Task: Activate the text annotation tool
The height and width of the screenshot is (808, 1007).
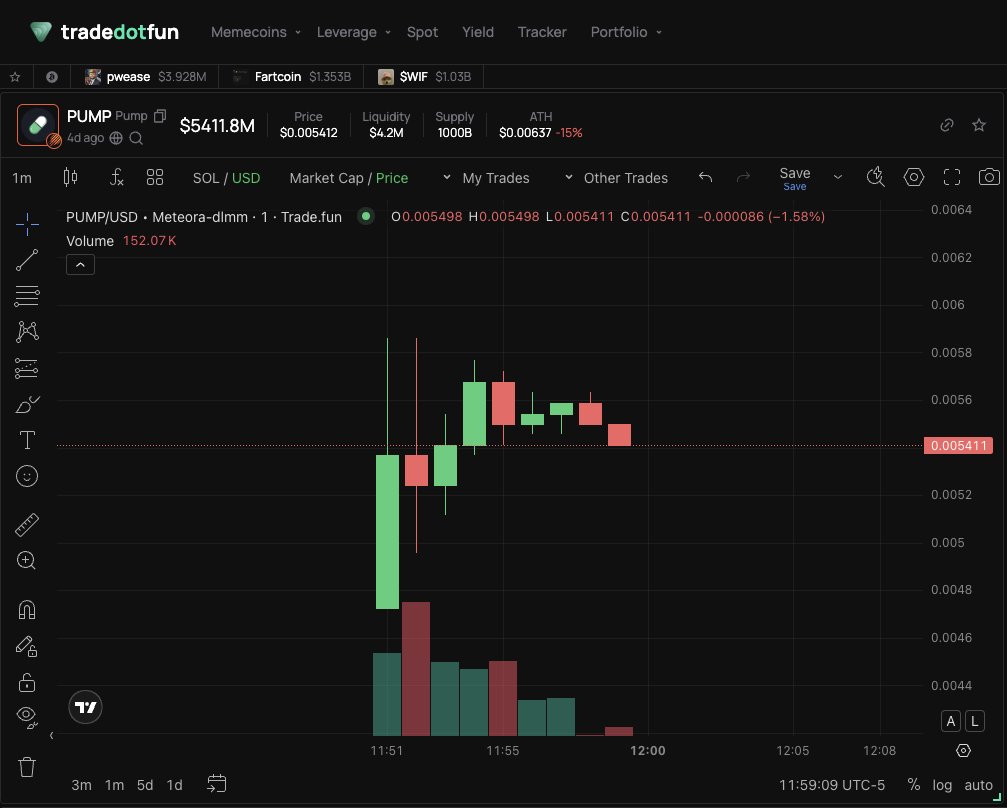Action: (x=27, y=440)
